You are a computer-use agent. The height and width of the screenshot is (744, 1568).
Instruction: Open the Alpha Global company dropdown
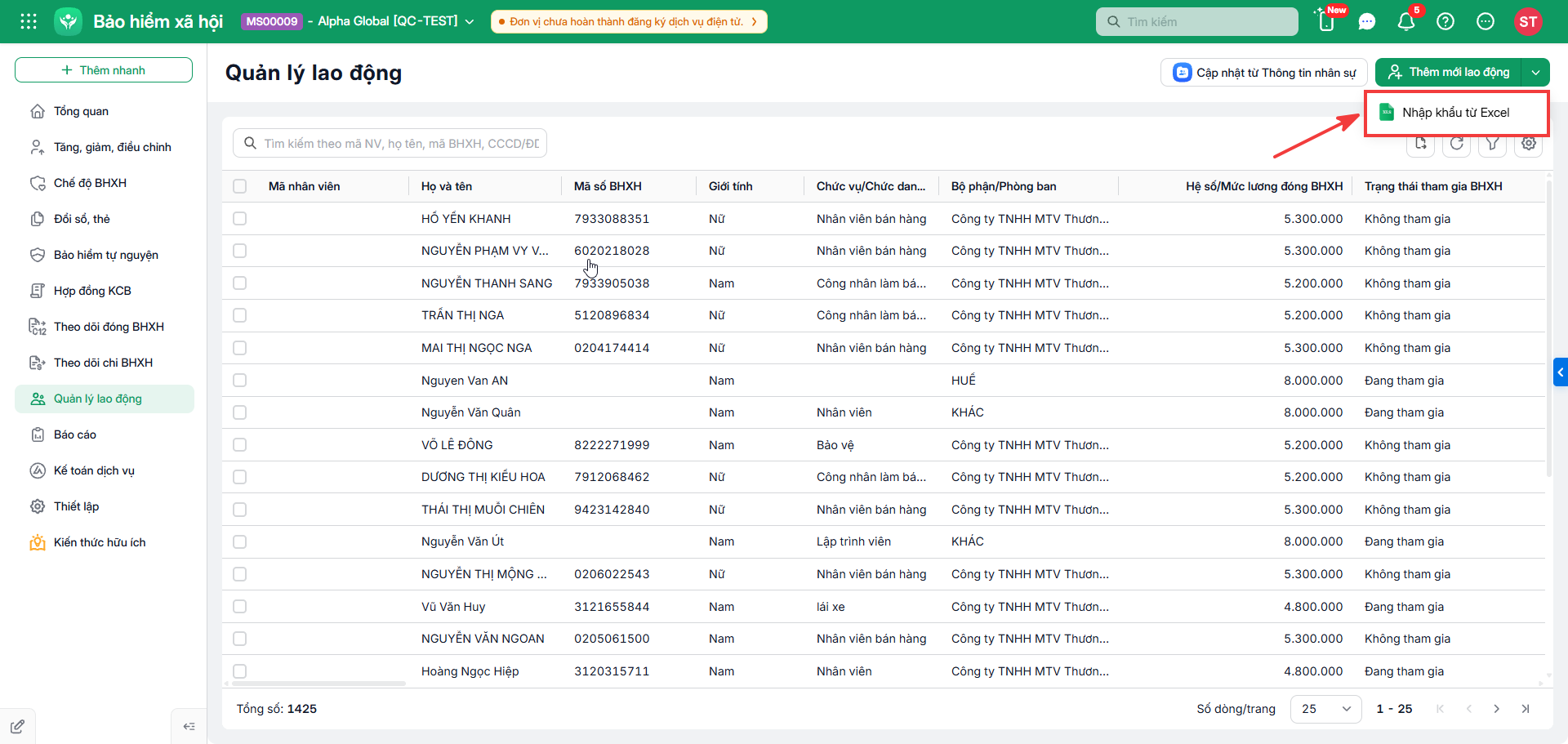coord(396,21)
